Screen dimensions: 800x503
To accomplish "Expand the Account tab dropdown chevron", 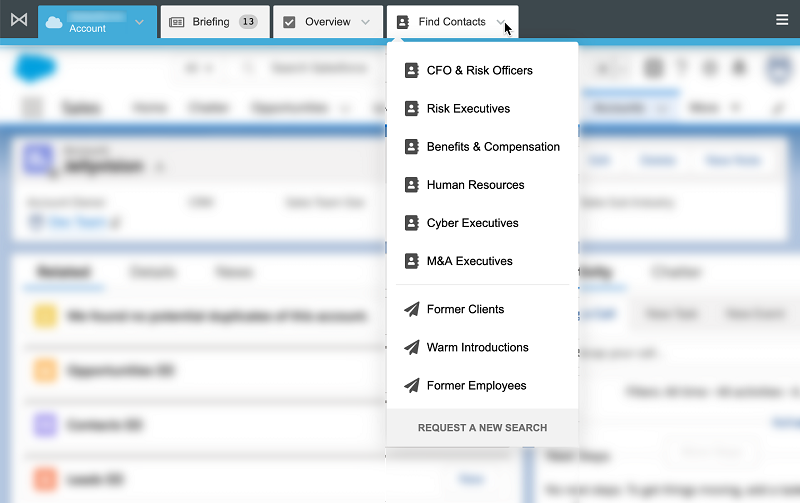I will (x=139, y=22).
